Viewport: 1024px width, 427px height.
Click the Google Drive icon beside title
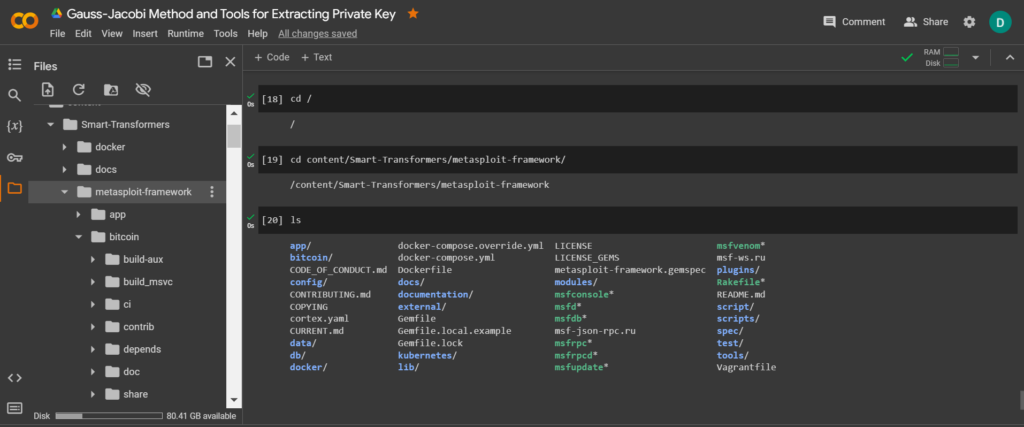point(57,14)
